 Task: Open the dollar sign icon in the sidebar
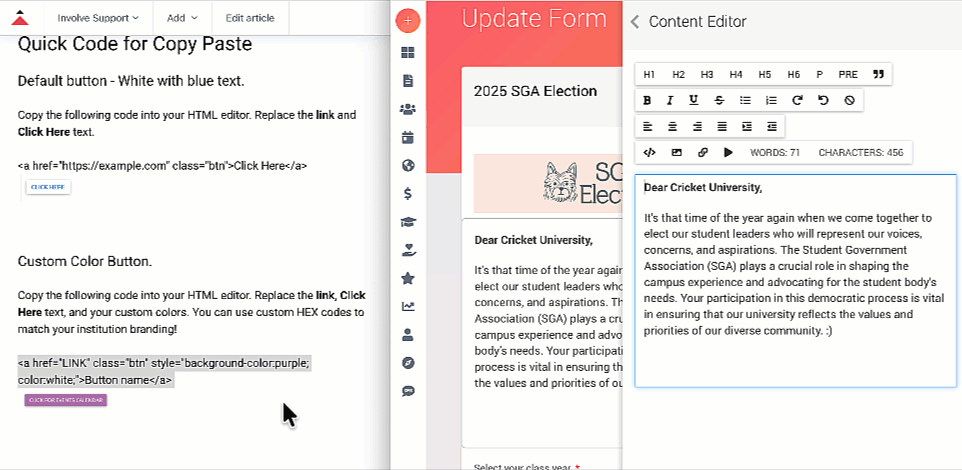point(408,194)
